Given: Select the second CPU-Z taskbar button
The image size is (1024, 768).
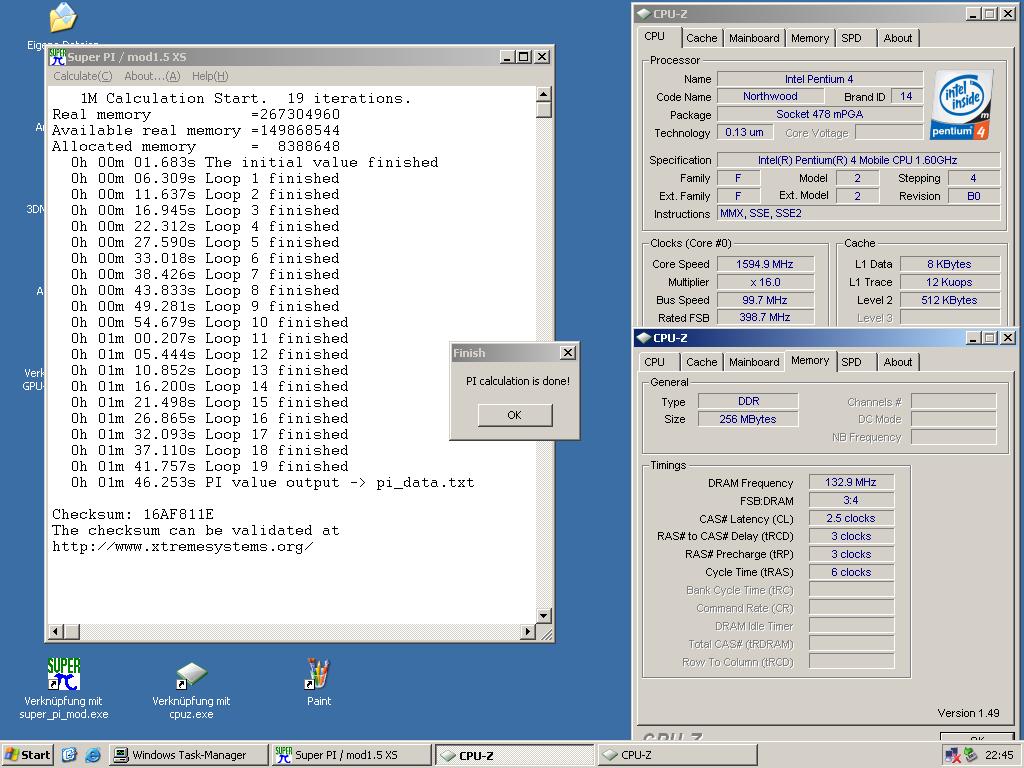Looking at the screenshot, I should pyautogui.click(x=677, y=755).
